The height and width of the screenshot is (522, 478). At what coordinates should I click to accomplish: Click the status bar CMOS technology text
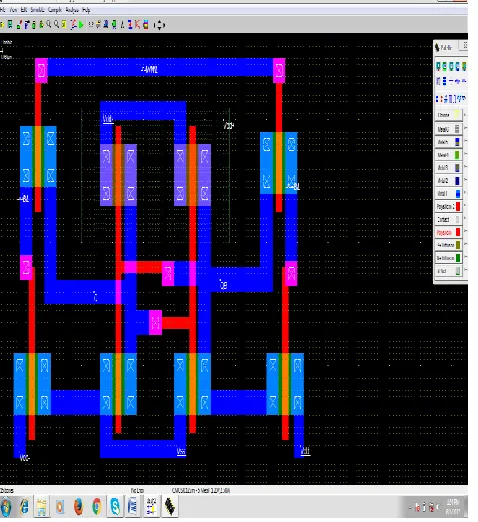pos(201,490)
